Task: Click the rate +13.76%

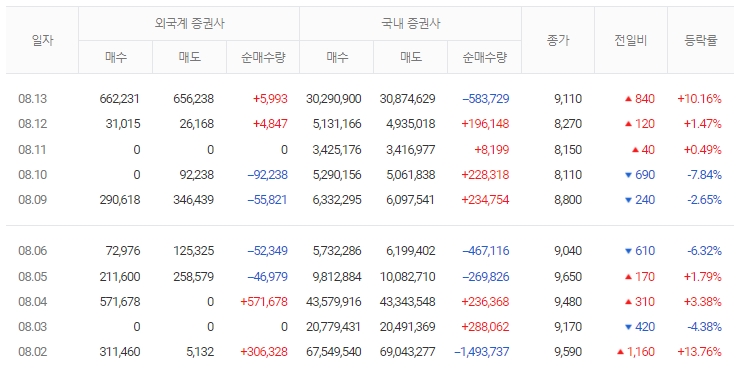Action: [x=699, y=351]
